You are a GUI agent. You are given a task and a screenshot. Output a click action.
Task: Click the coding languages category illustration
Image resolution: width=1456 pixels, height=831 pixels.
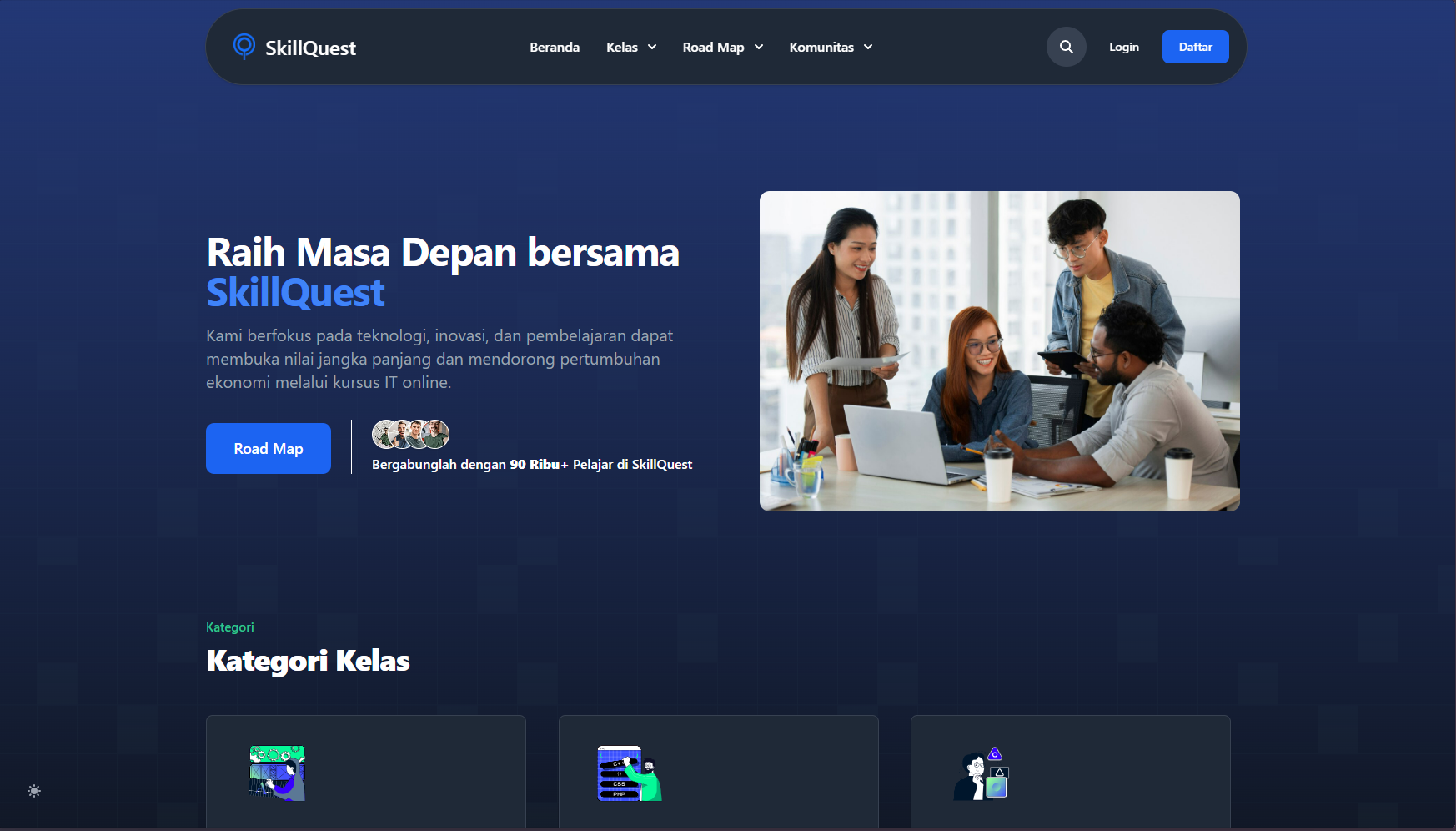pyautogui.click(x=629, y=773)
